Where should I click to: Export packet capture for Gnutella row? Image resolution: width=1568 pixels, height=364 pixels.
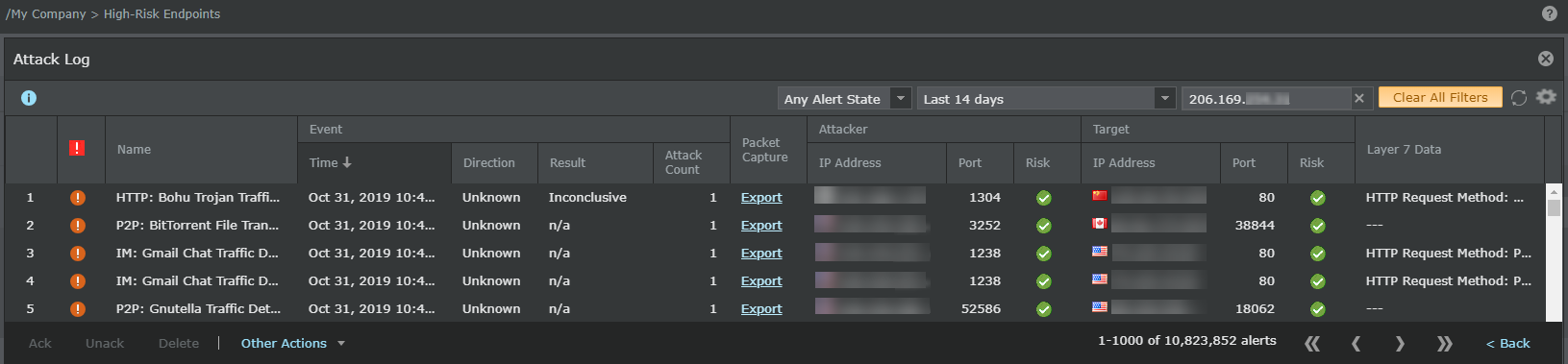click(x=761, y=308)
